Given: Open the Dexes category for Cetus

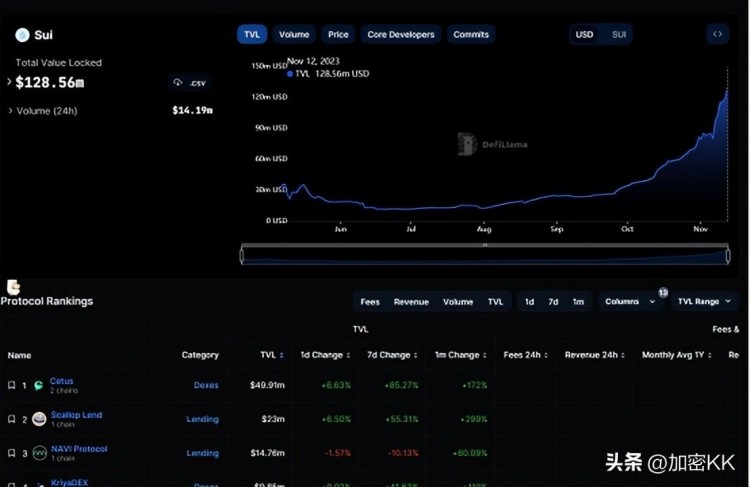Looking at the screenshot, I should pos(206,385).
